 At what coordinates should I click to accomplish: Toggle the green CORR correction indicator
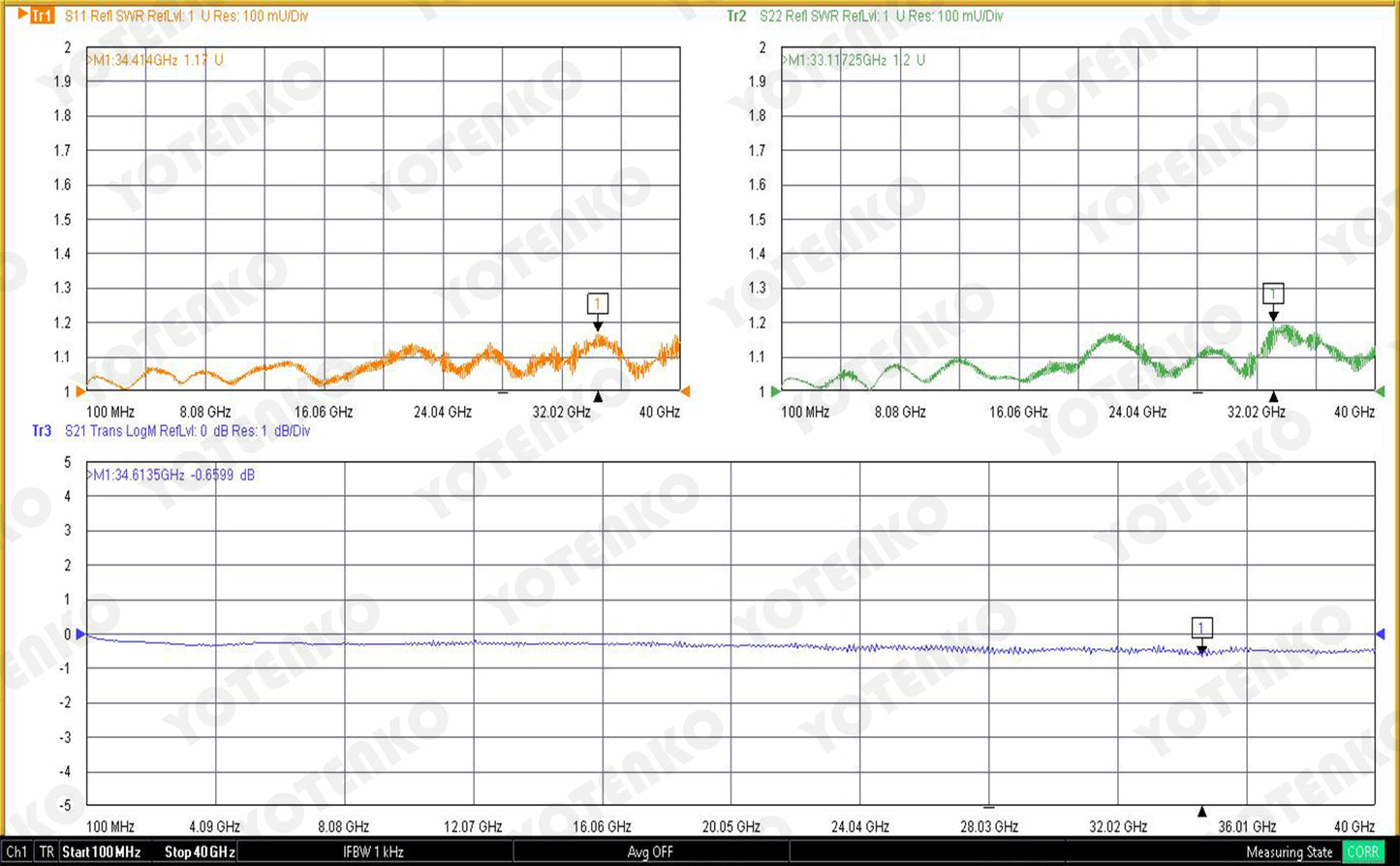click(1362, 852)
